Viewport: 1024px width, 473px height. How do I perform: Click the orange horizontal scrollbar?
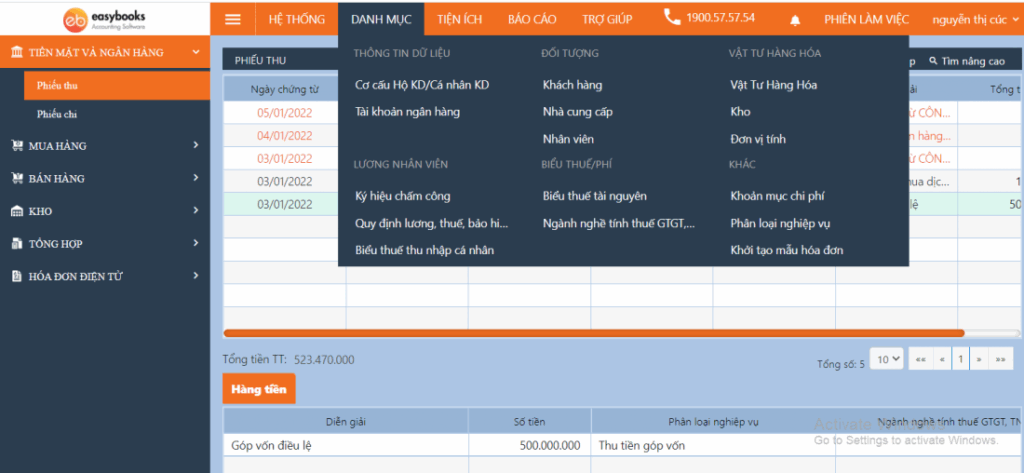(x=594, y=333)
